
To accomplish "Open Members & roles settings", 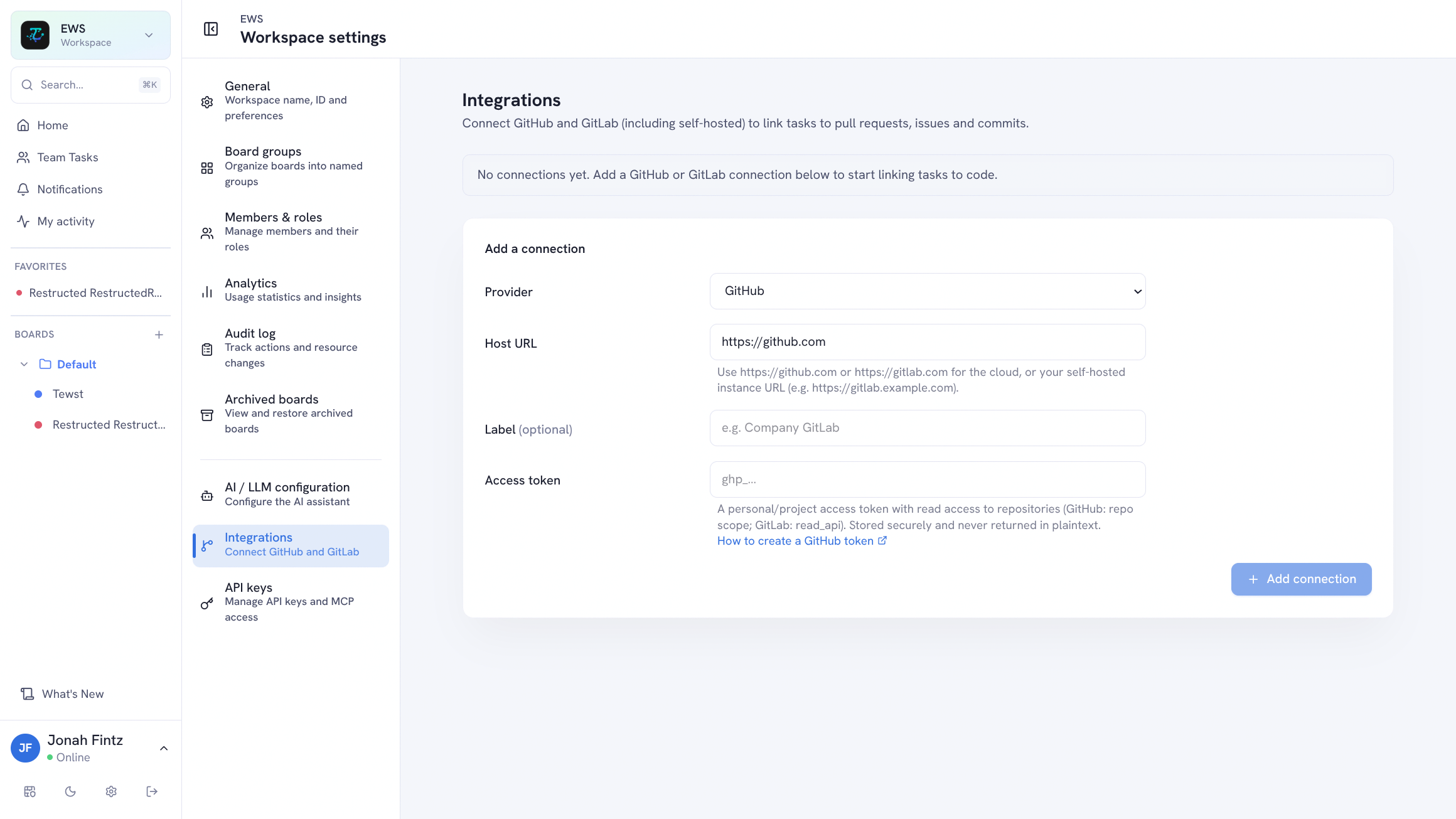I will point(291,232).
